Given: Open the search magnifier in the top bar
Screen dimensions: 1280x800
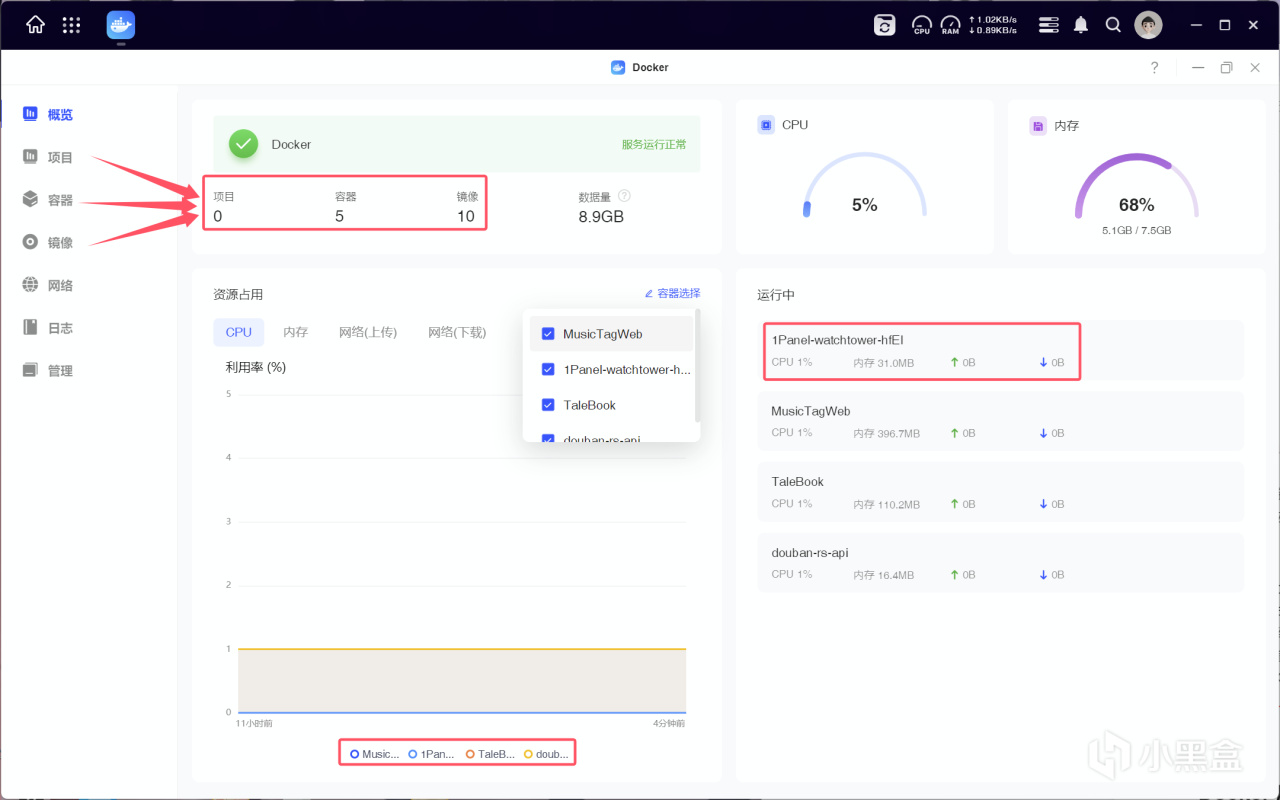Looking at the screenshot, I should 1113,25.
